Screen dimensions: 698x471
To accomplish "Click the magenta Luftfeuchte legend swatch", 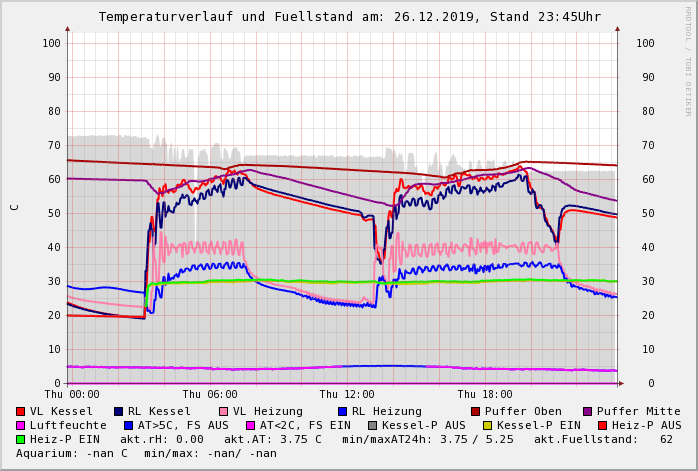I will (21, 425).
